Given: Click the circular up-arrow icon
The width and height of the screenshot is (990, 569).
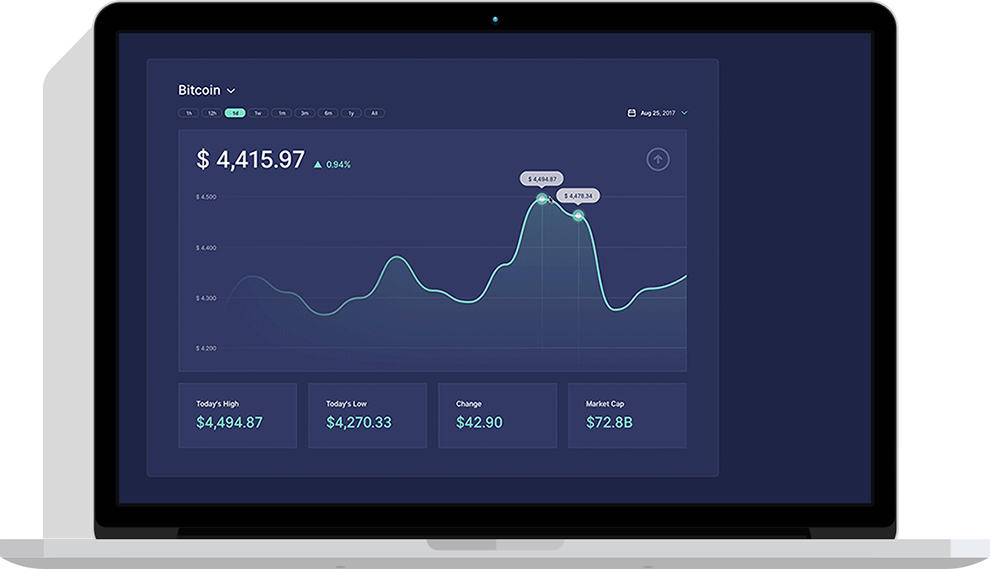Looking at the screenshot, I should tap(657, 159).
